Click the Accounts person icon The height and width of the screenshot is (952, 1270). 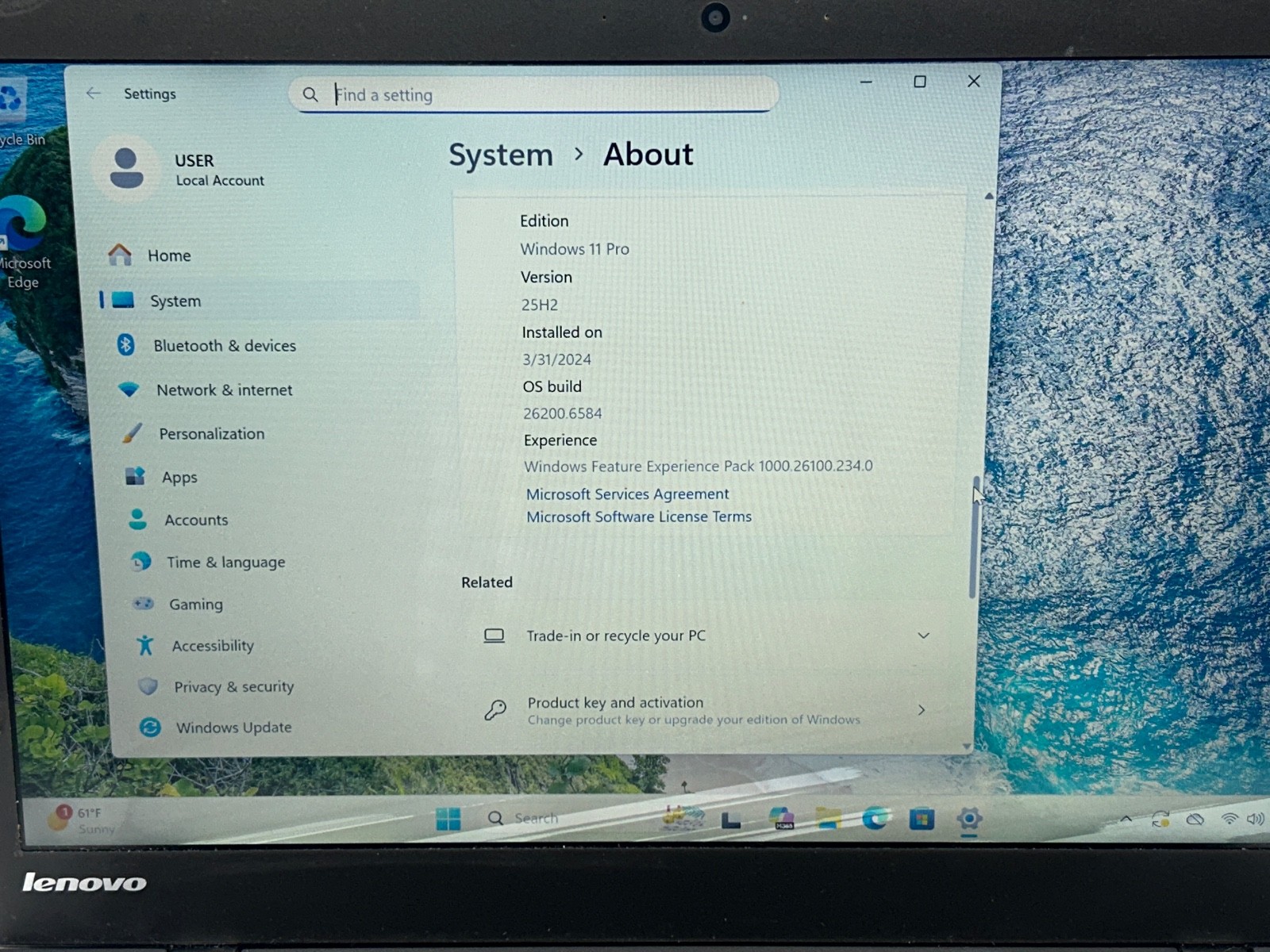pos(138,519)
